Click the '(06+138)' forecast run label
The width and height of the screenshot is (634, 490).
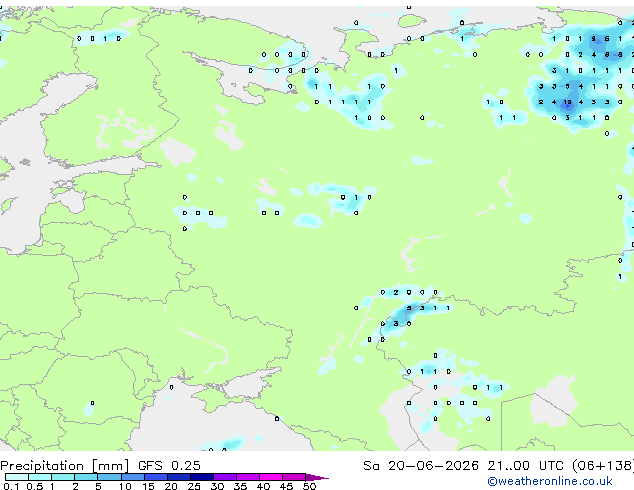coord(603,466)
